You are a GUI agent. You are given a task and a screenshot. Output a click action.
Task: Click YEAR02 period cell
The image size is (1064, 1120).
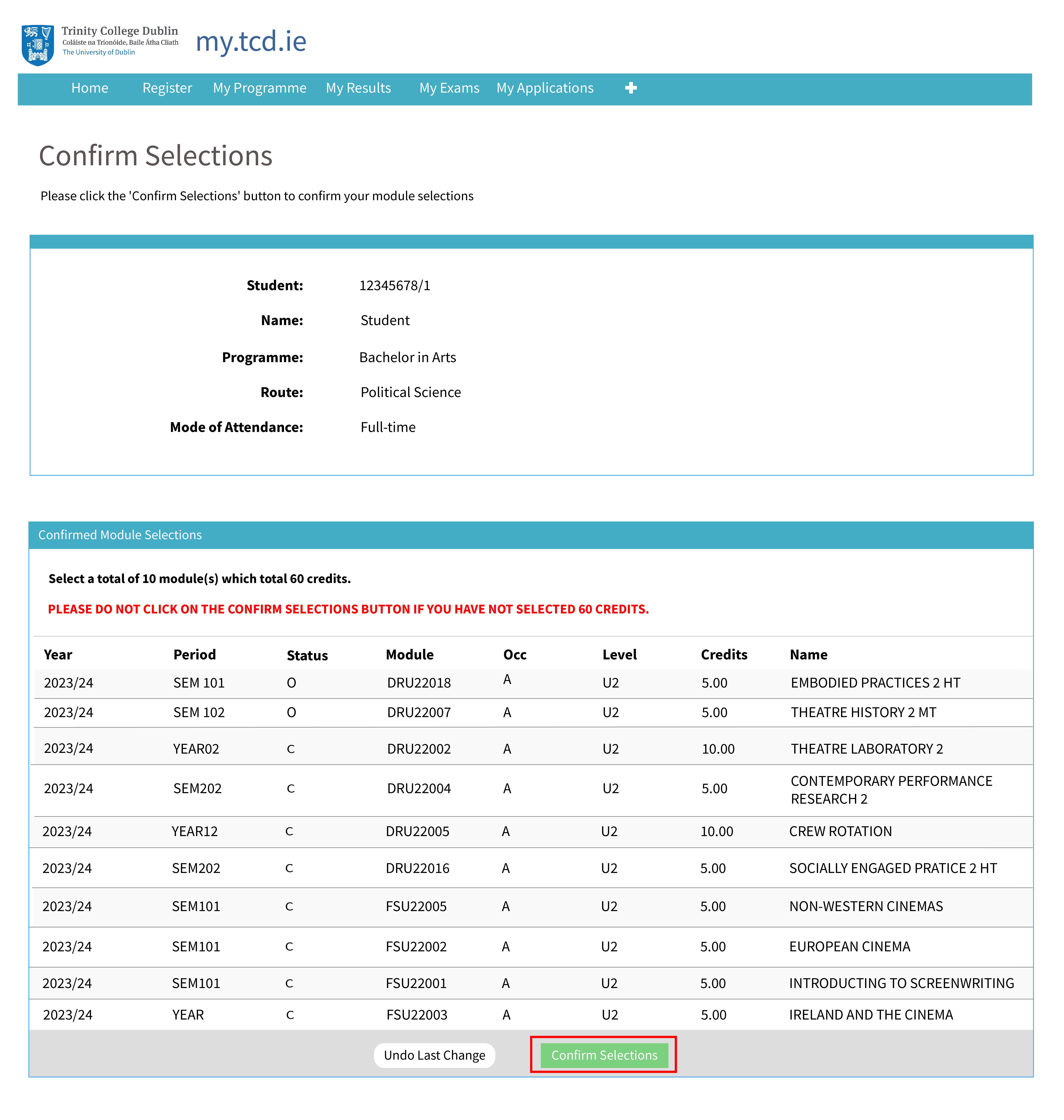click(196, 749)
